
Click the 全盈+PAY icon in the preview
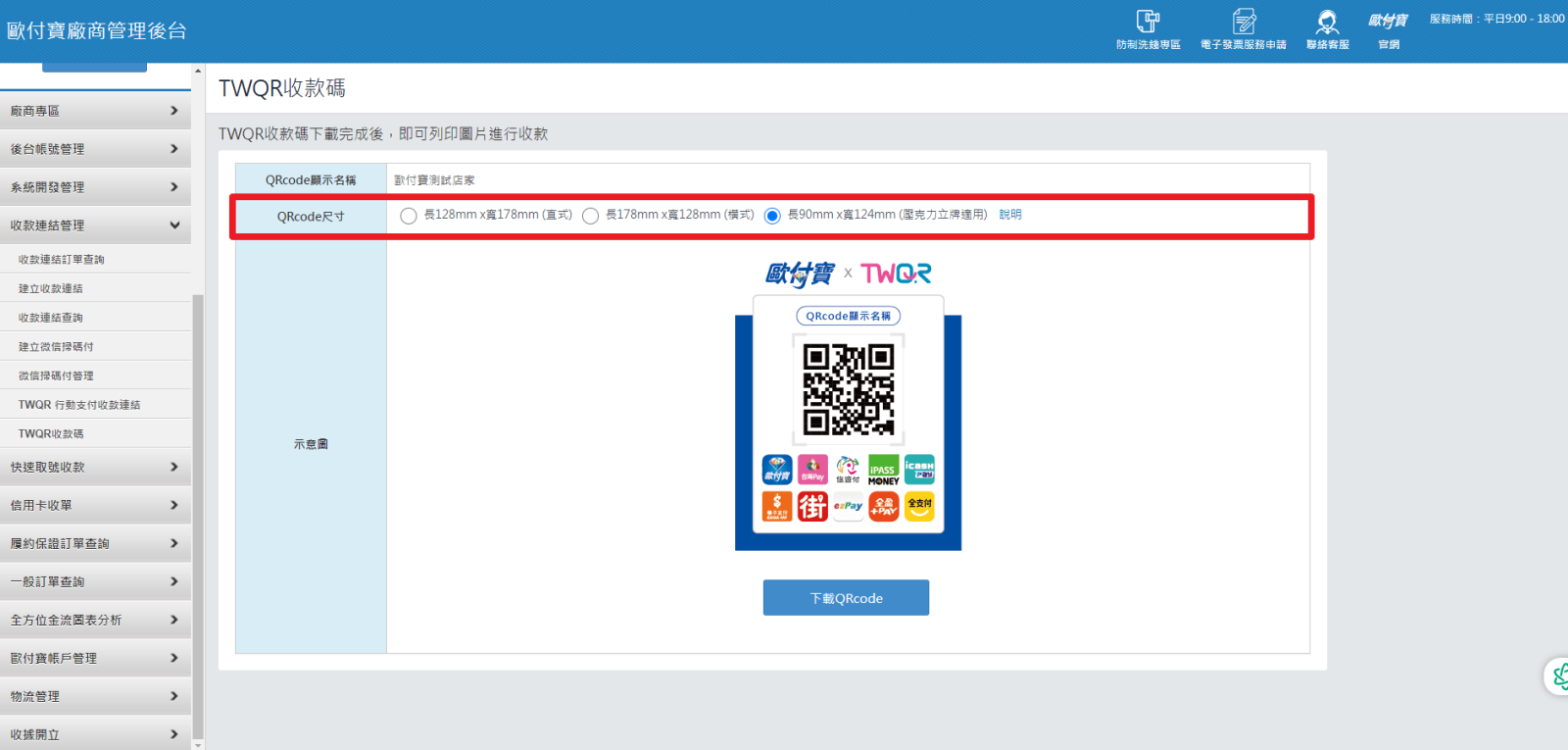click(x=883, y=506)
